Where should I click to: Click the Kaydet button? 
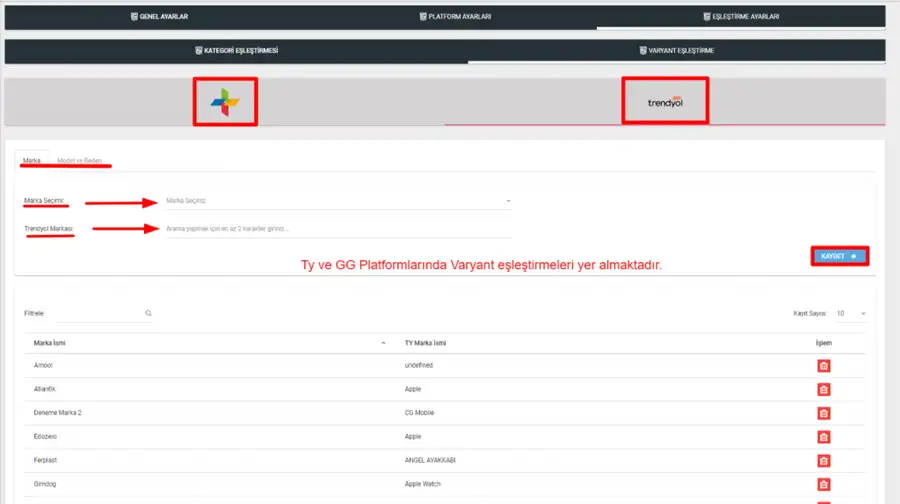tap(840, 256)
